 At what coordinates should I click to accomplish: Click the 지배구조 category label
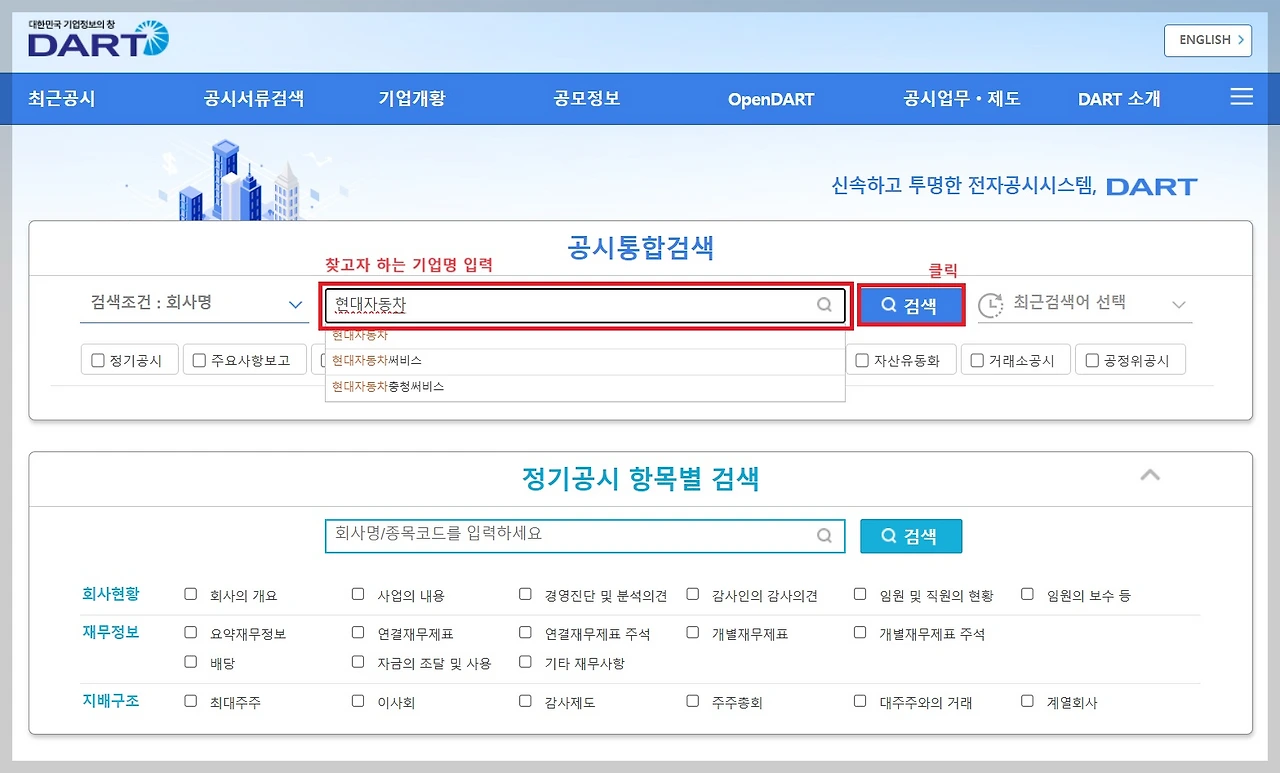111,701
